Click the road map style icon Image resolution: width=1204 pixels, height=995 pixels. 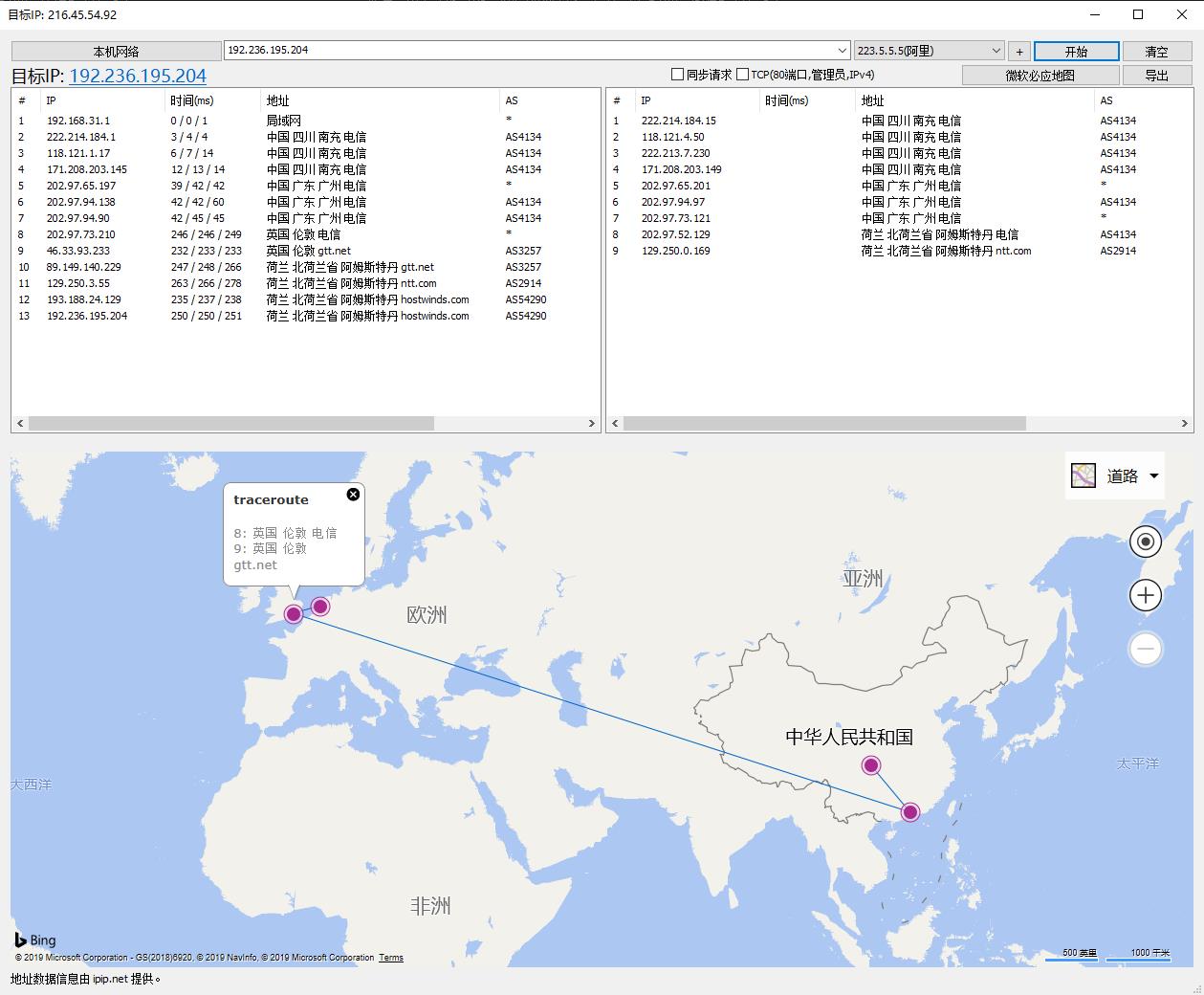(1083, 475)
